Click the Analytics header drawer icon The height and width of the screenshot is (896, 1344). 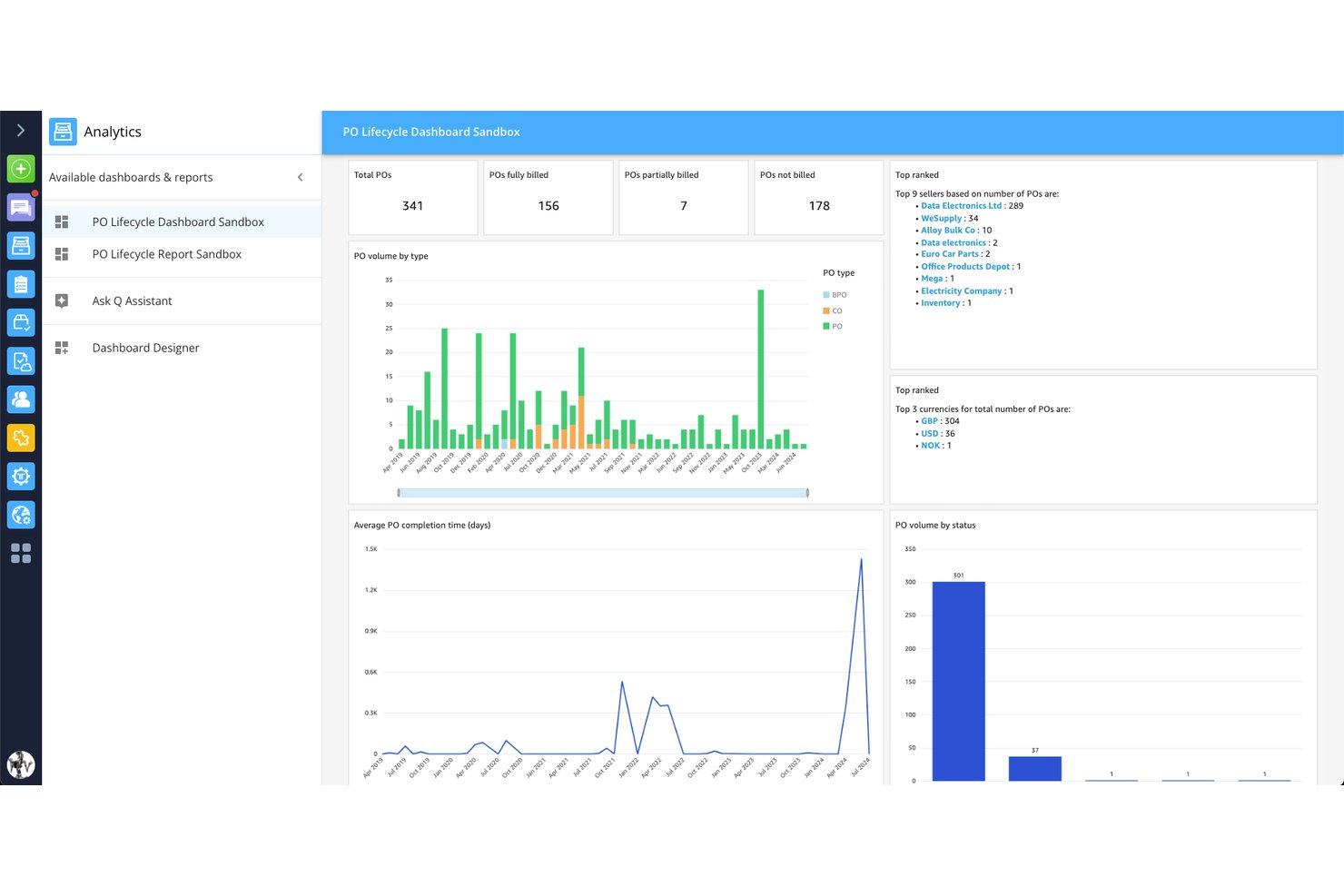[x=63, y=132]
